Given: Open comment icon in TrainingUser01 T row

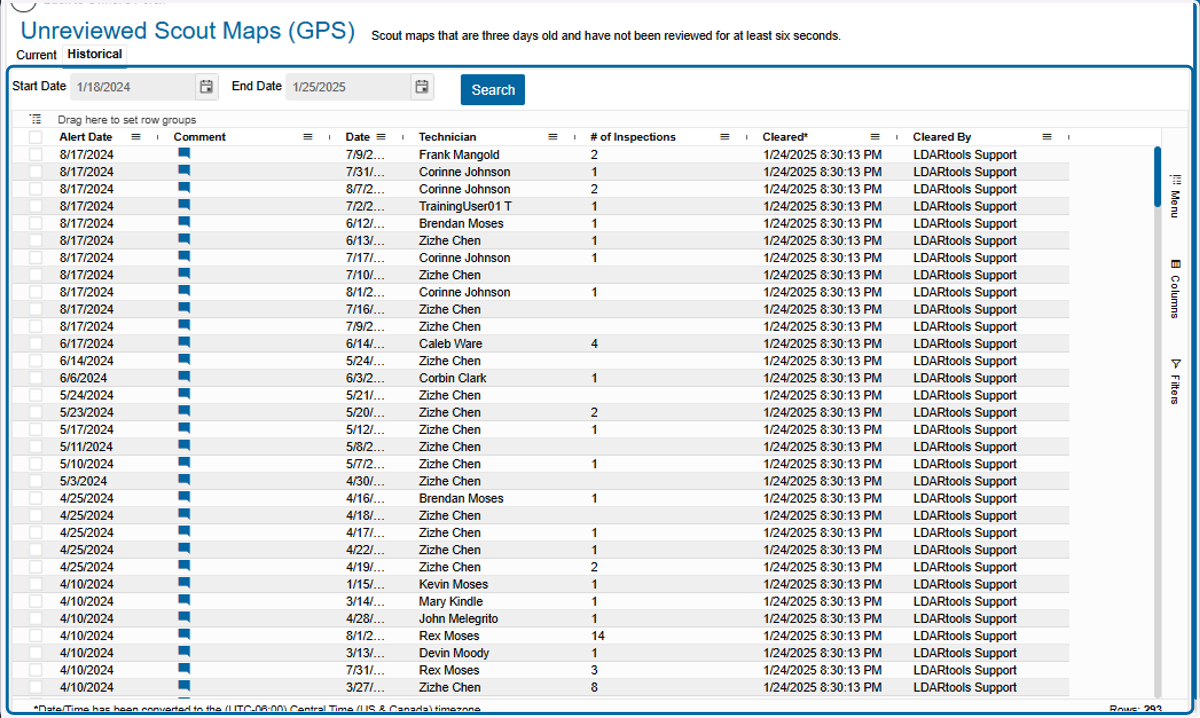Looking at the screenshot, I should tap(184, 205).
